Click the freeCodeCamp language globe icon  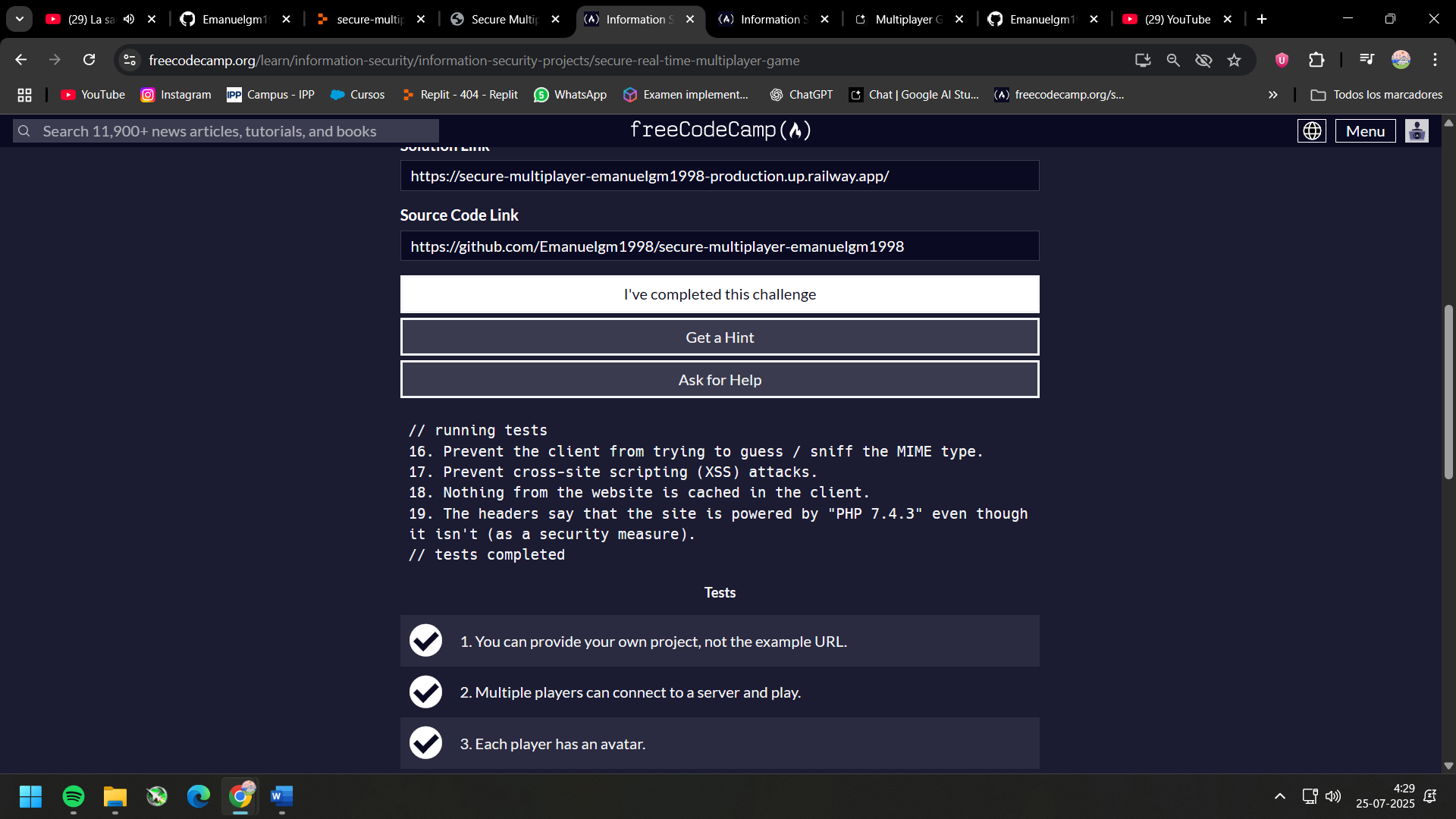(1312, 131)
